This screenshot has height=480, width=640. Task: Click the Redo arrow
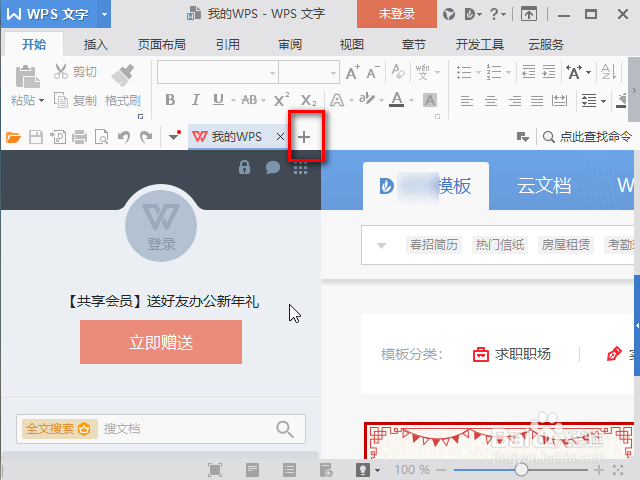(x=146, y=137)
